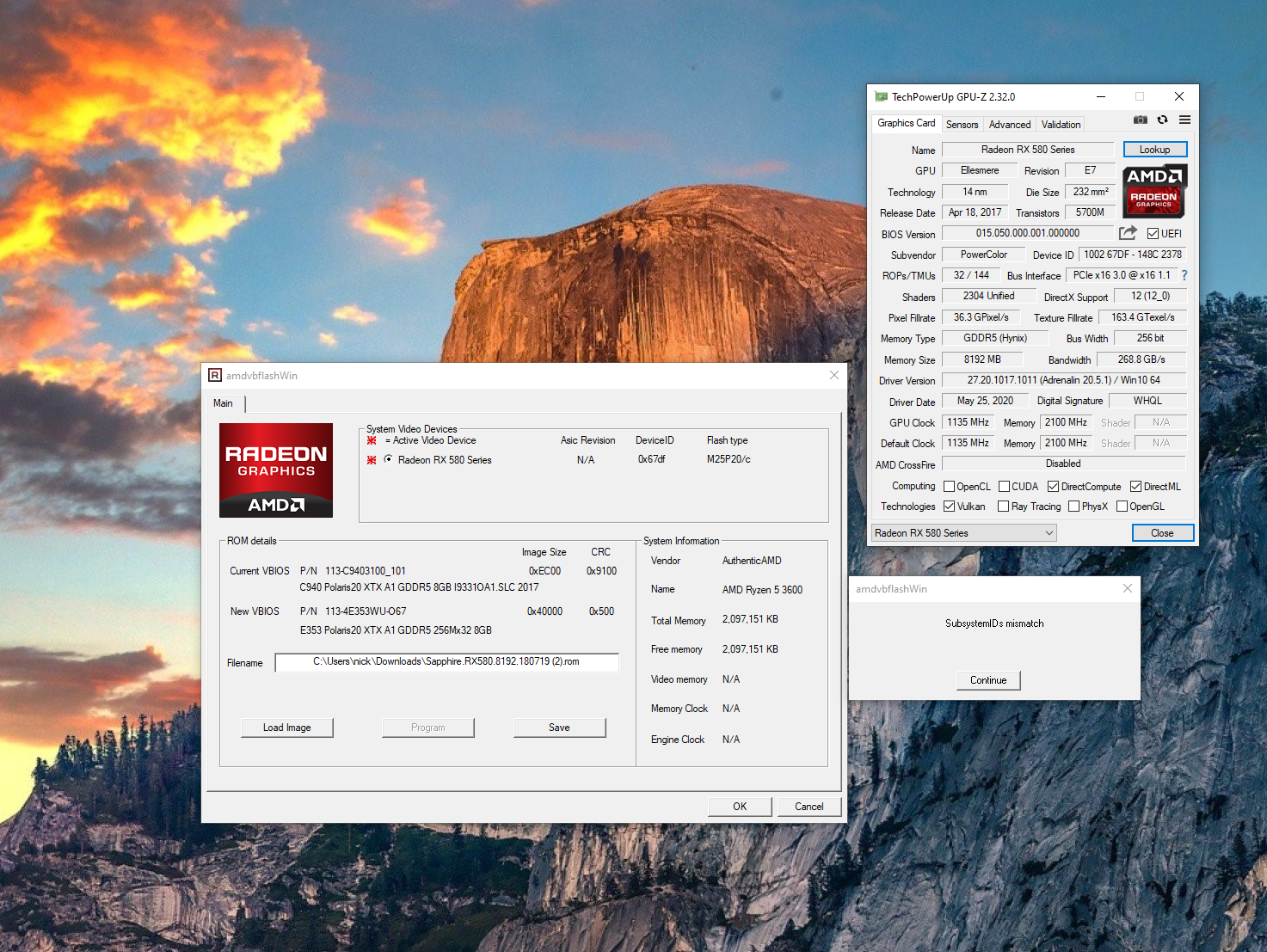The height and width of the screenshot is (952, 1267).
Task: Click the Digital Signature WHQL field
Action: click(x=1147, y=401)
